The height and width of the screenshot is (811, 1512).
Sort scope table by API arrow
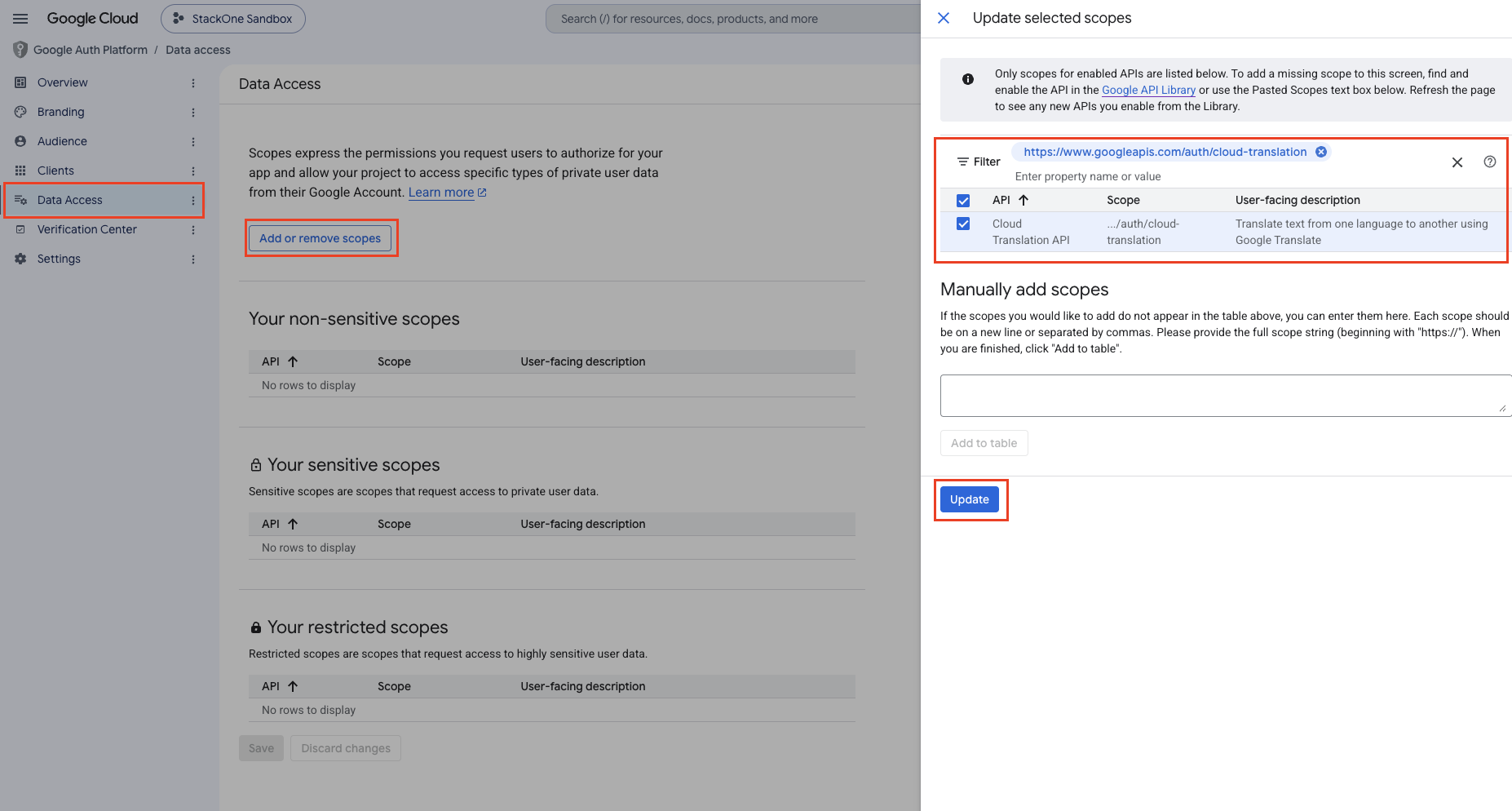tap(1023, 200)
